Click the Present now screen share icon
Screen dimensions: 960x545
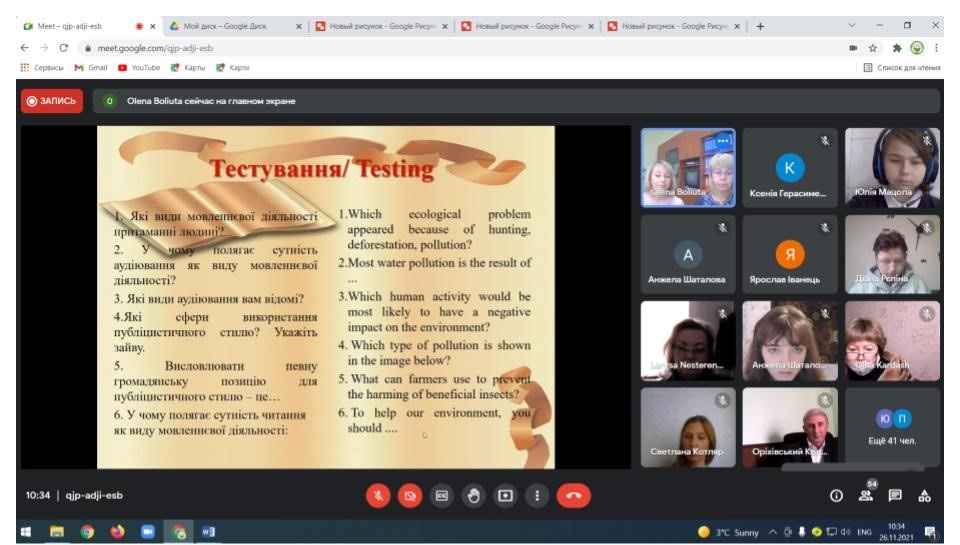[506, 495]
